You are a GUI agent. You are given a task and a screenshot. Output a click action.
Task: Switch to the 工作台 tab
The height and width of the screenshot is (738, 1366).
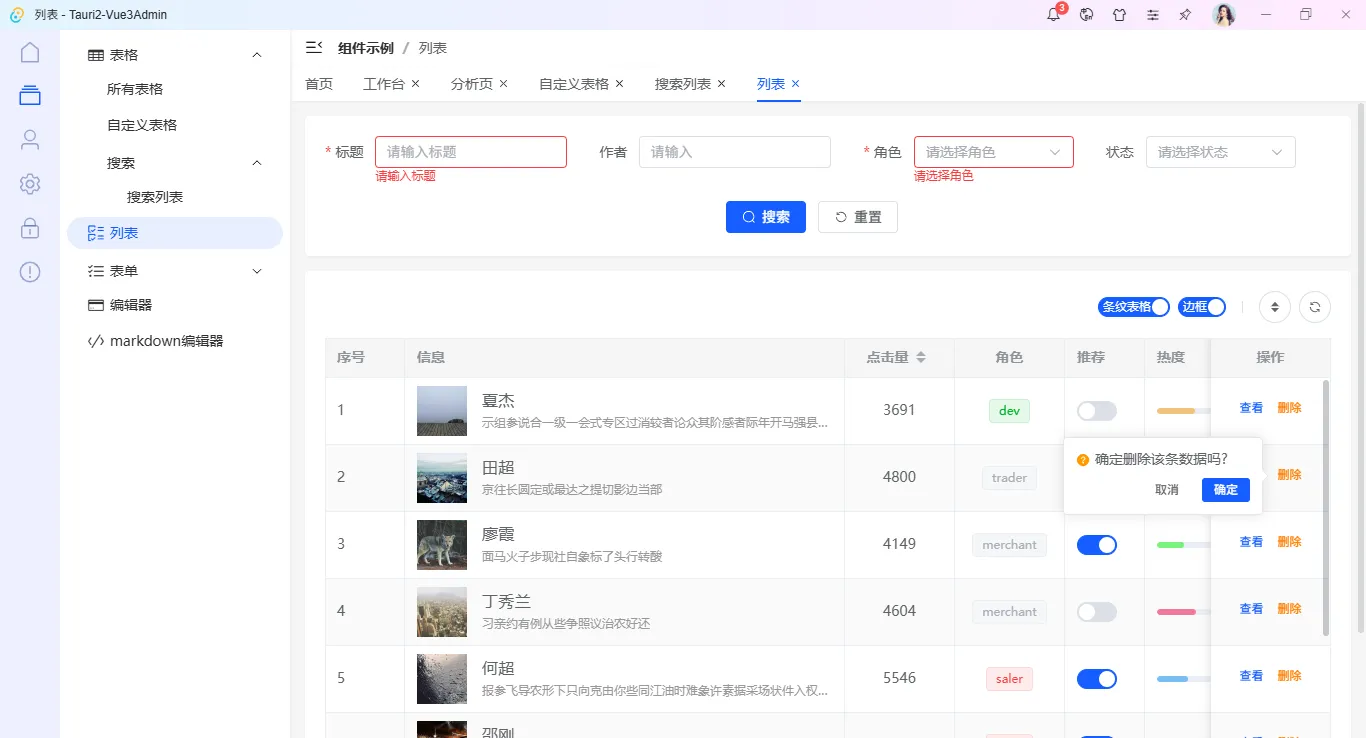[384, 84]
